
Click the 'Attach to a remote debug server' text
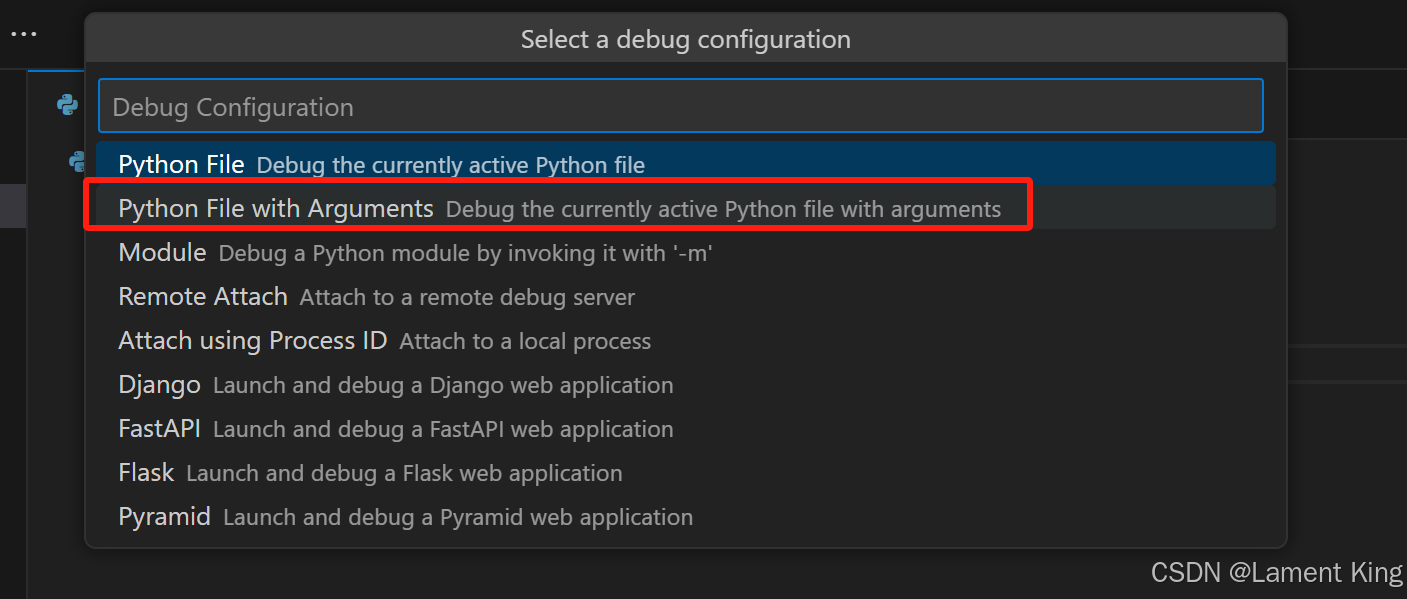[467, 298]
